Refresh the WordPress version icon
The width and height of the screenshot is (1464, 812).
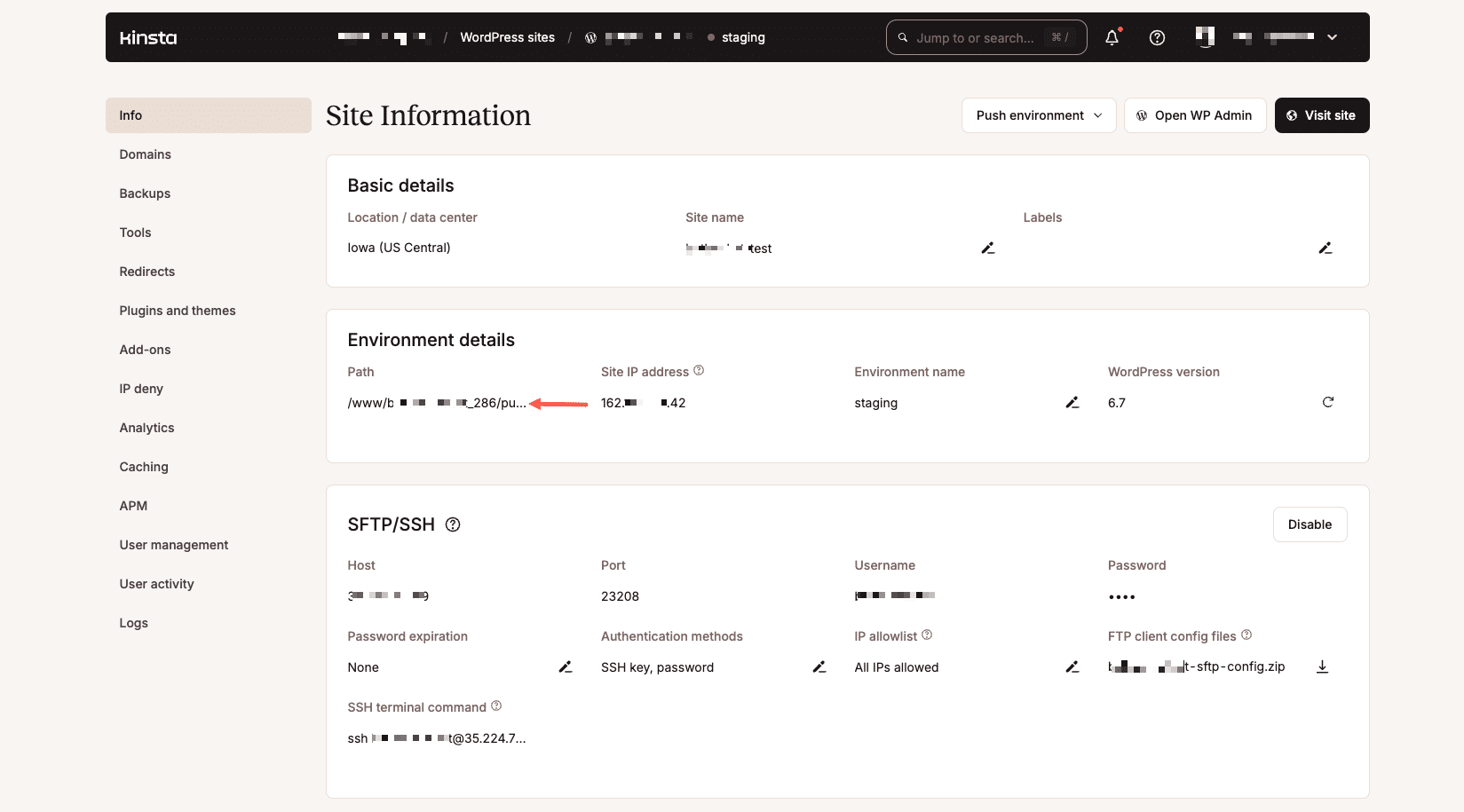pos(1327,402)
